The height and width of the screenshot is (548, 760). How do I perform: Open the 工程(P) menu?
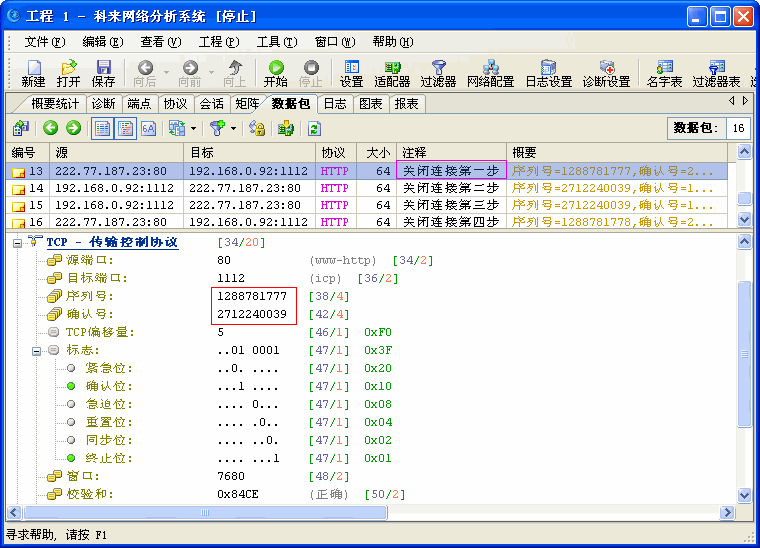click(x=219, y=42)
